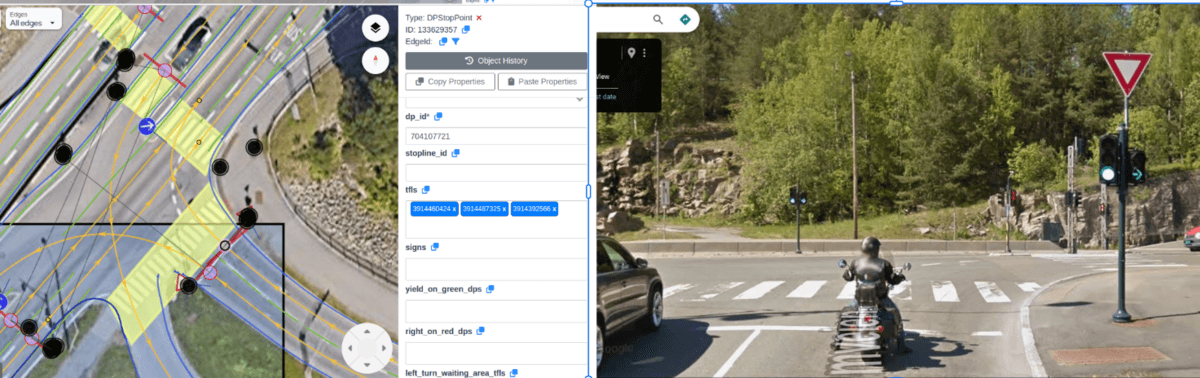This screenshot has width=1200, height=378.
Task: Copy the yield_on_green_dps field
Action: [x=490, y=289]
